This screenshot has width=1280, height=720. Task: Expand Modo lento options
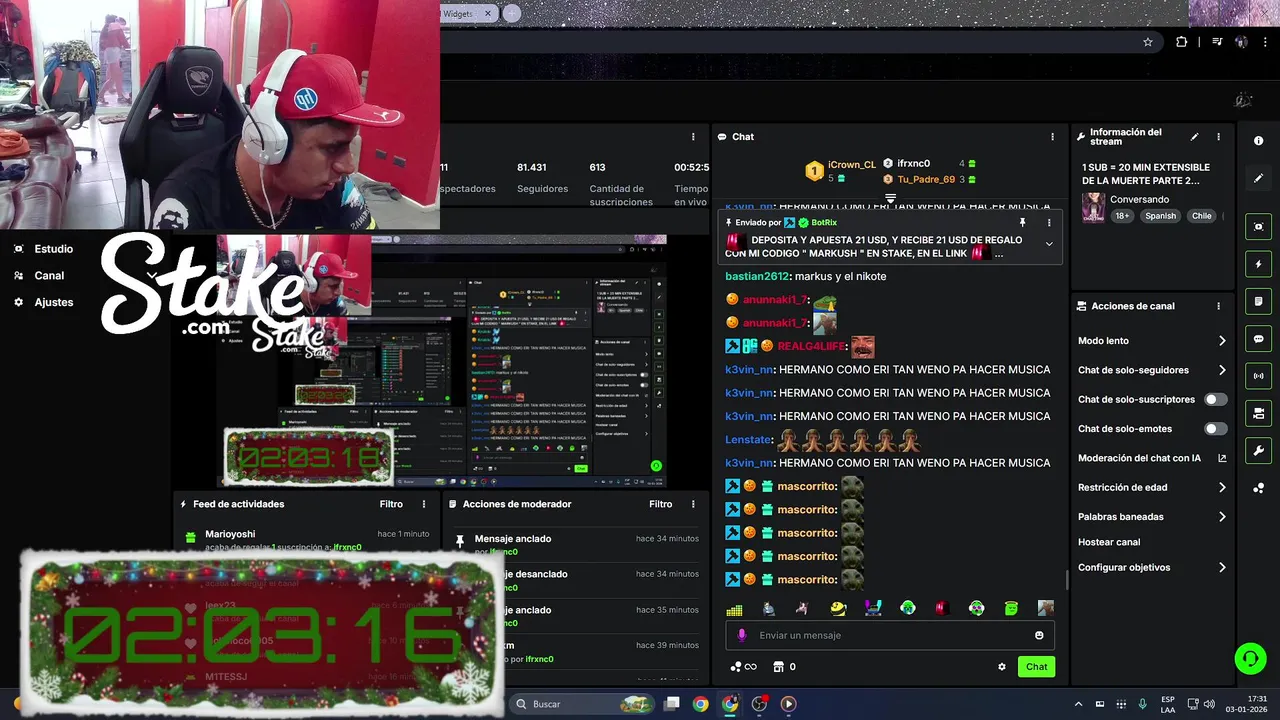pos(1222,341)
